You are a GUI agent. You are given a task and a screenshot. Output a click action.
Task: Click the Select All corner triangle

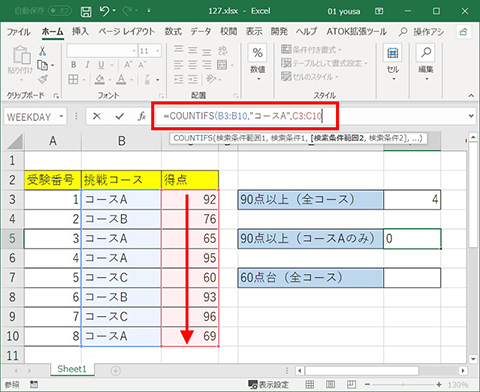tap(14, 141)
